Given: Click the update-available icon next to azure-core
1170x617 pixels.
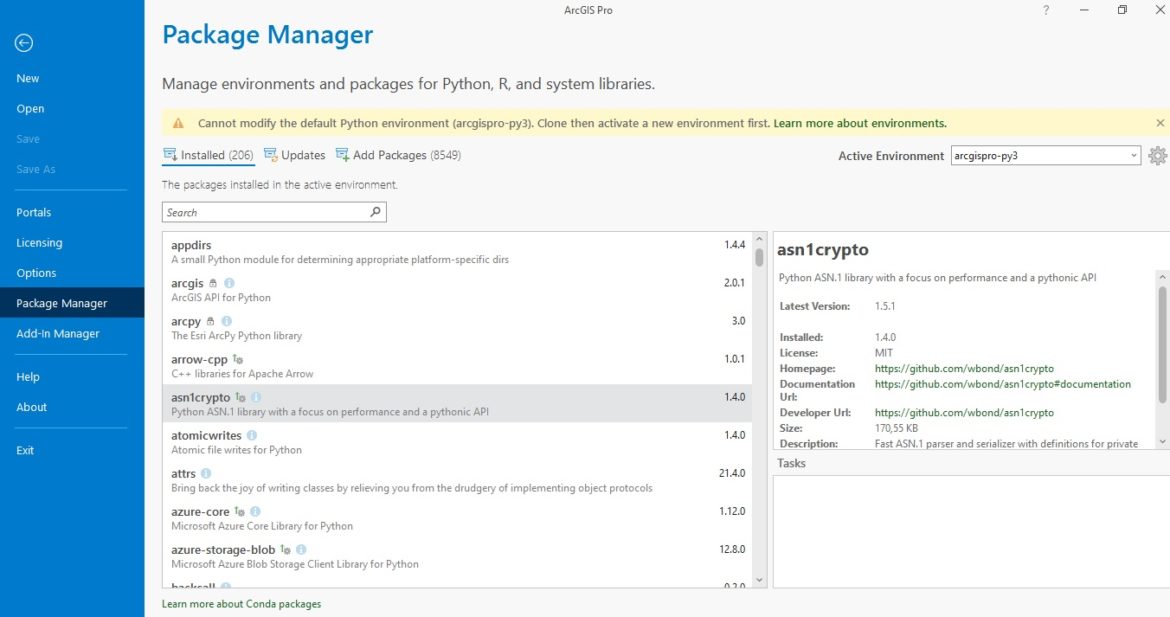Looking at the screenshot, I should coord(240,512).
